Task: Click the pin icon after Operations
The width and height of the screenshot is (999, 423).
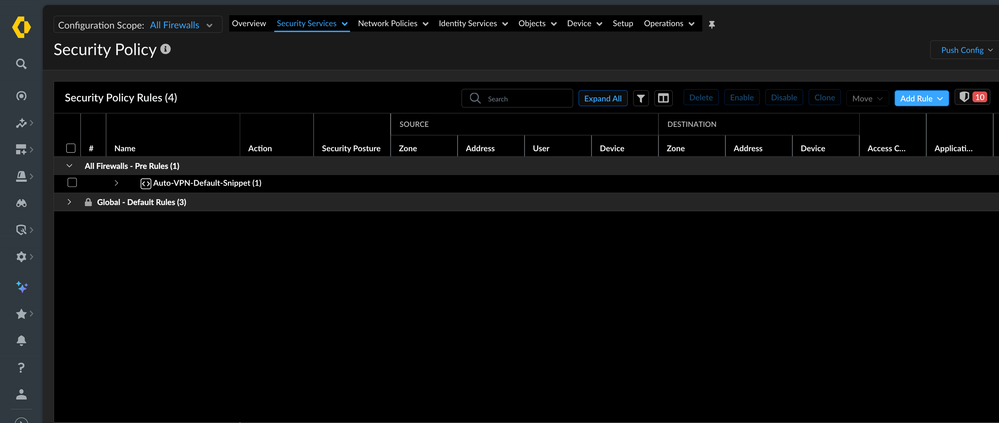Action: click(x=712, y=24)
